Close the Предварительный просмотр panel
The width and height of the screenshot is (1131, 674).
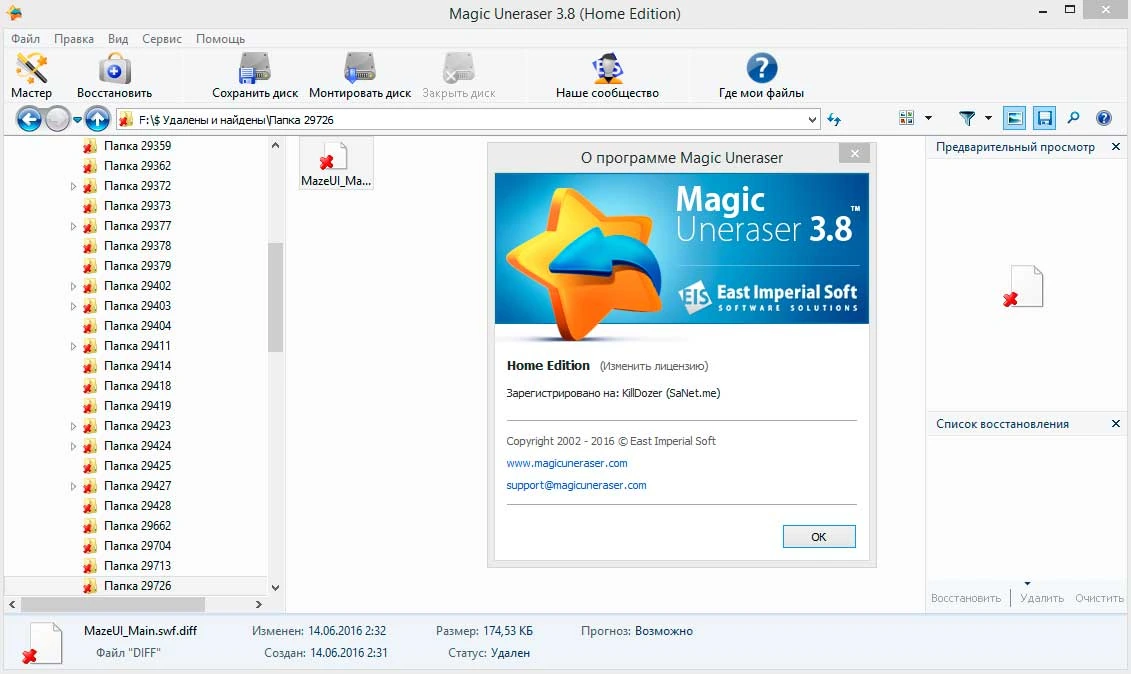pyautogui.click(x=1116, y=146)
